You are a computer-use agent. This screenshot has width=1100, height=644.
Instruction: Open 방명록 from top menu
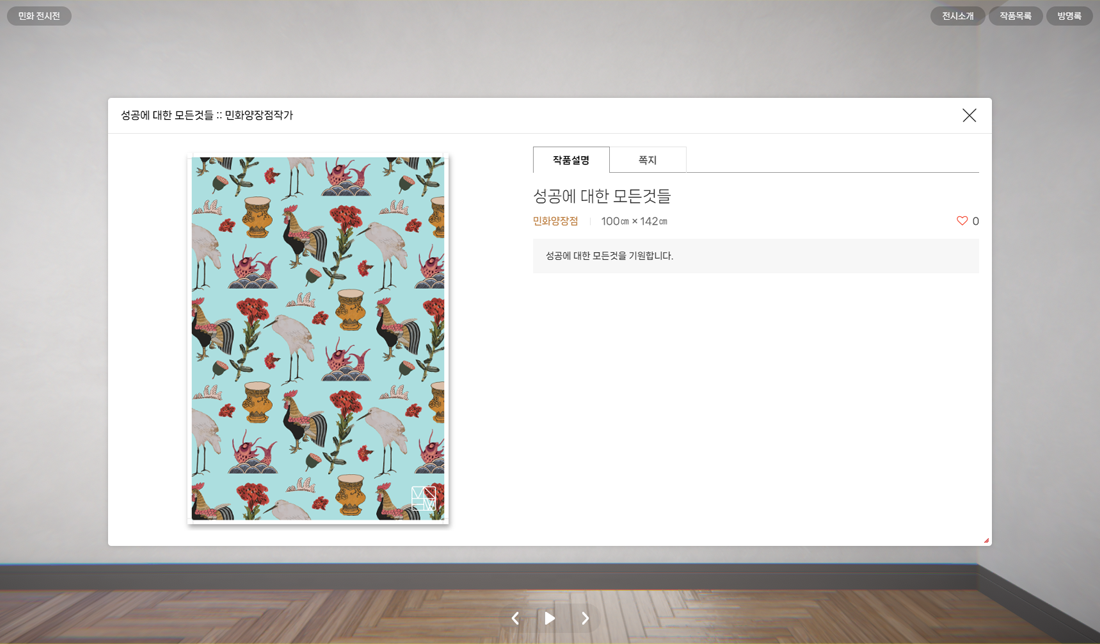[1069, 16]
